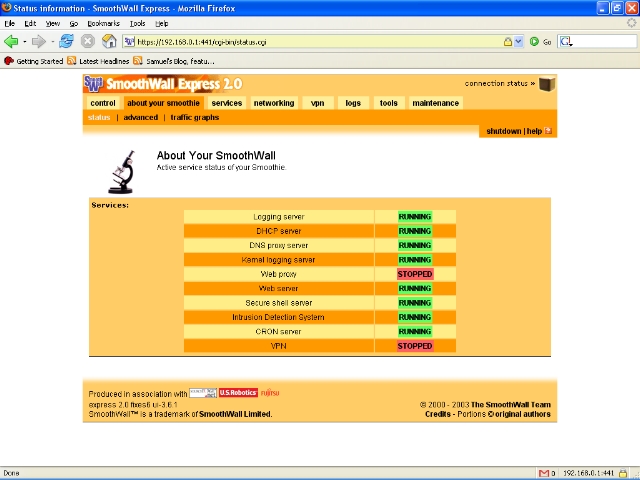Open the Credits link in footer

tap(438, 414)
